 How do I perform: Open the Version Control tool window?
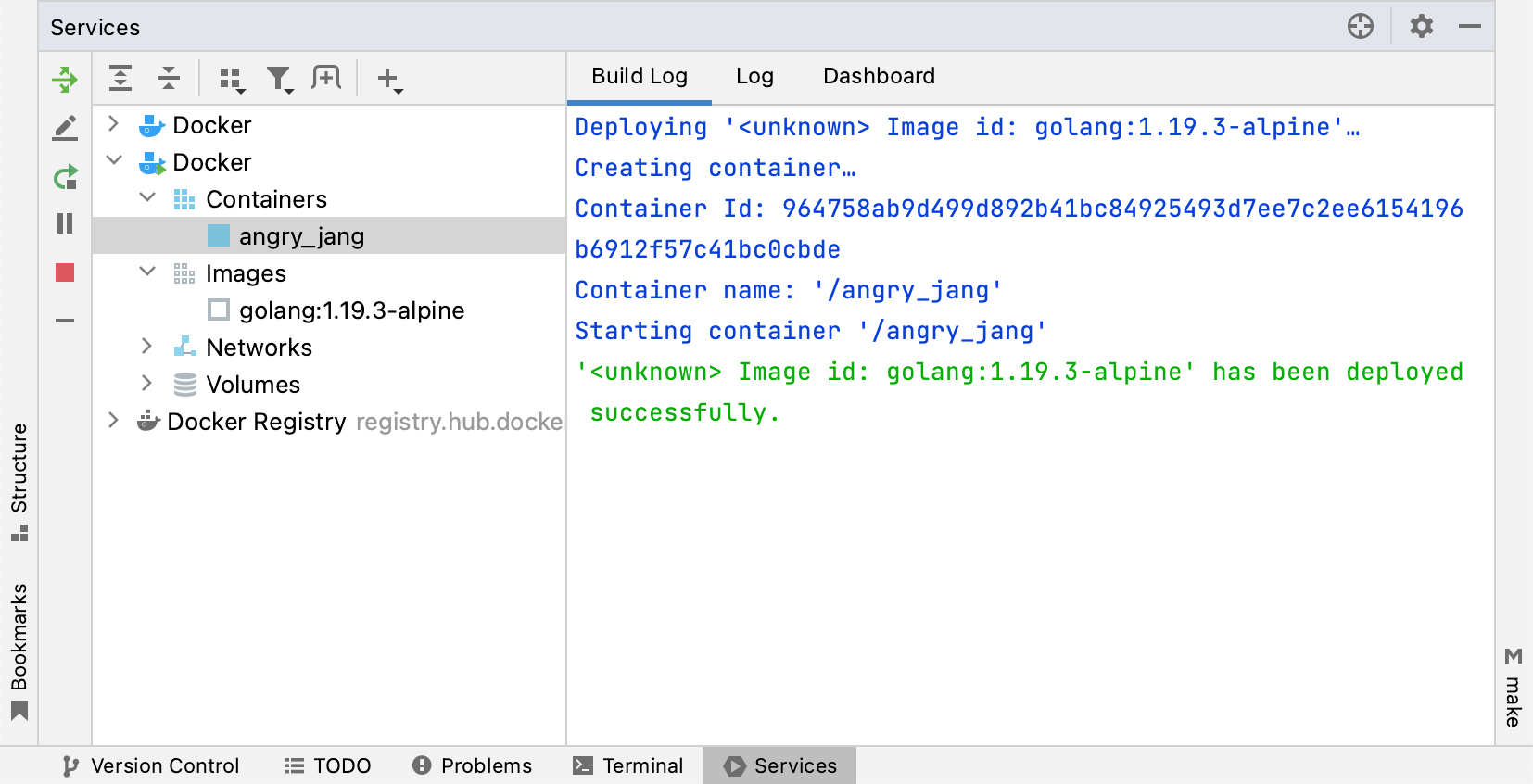[151, 765]
